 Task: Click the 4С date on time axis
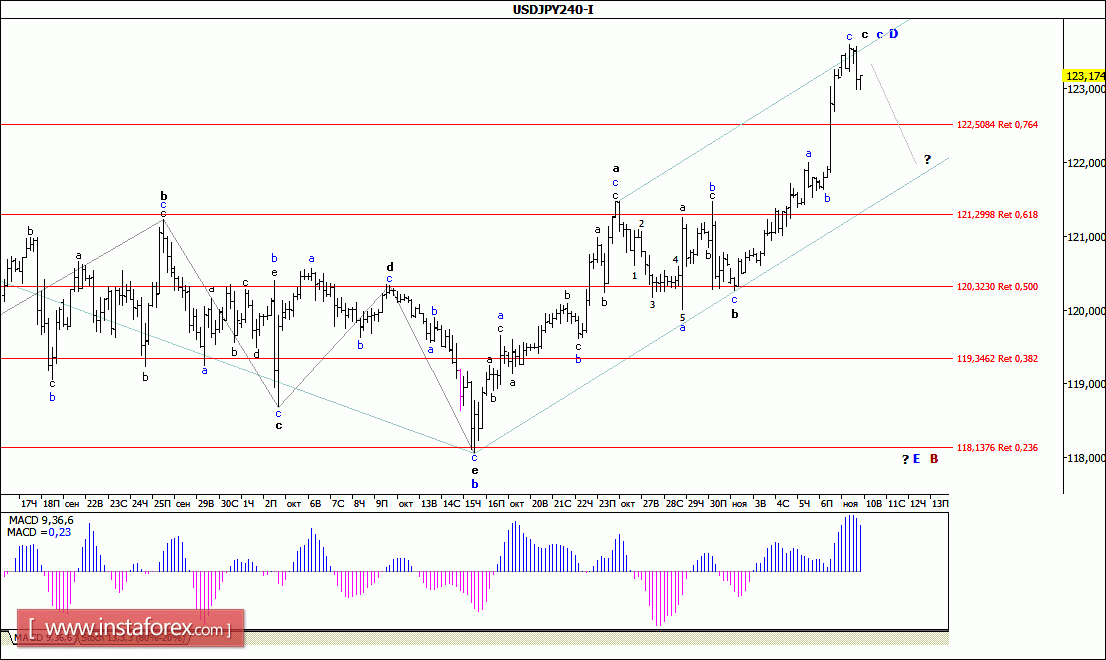pyautogui.click(x=782, y=503)
